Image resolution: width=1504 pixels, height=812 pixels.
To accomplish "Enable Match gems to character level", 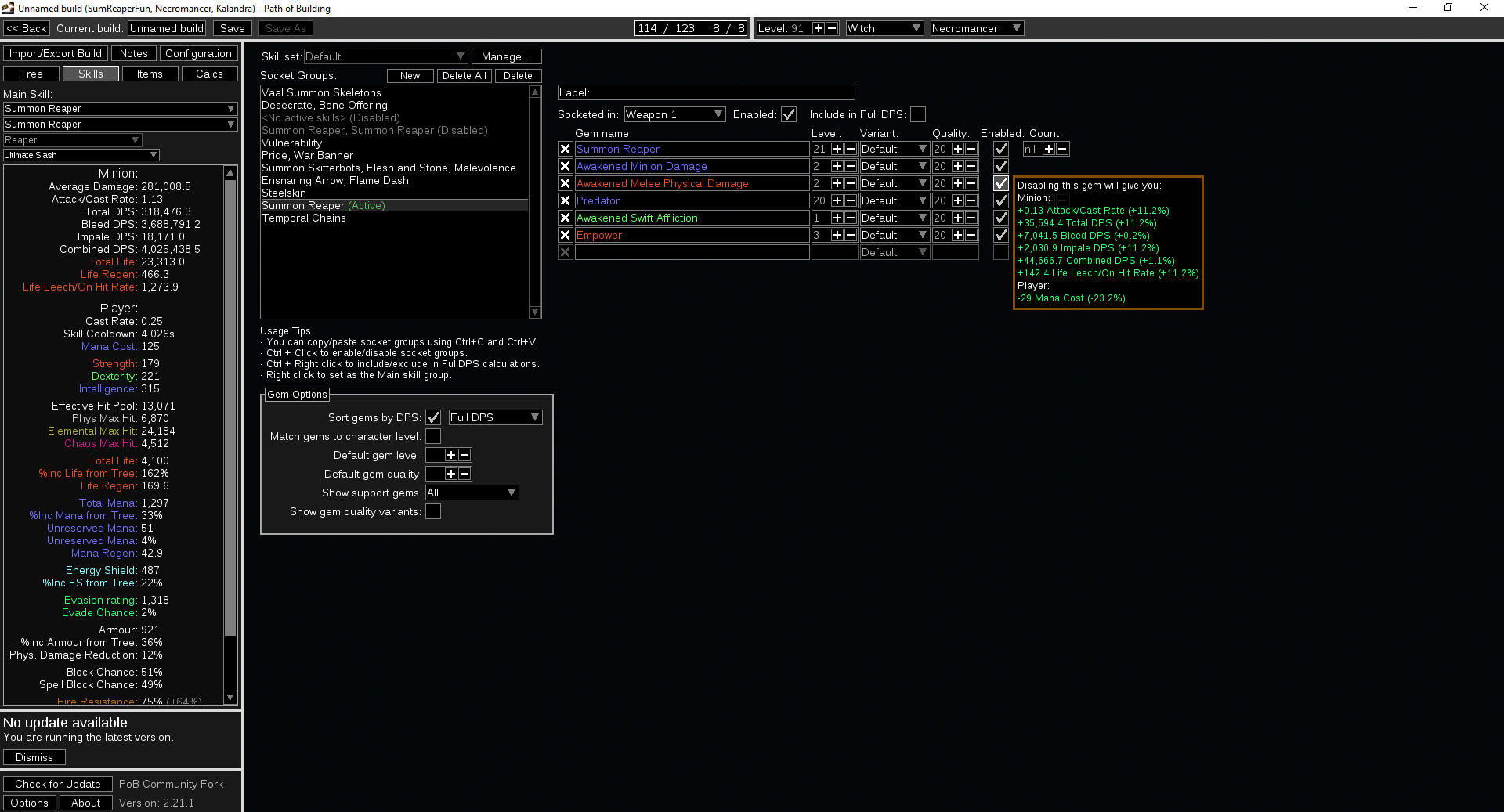I will click(433, 436).
